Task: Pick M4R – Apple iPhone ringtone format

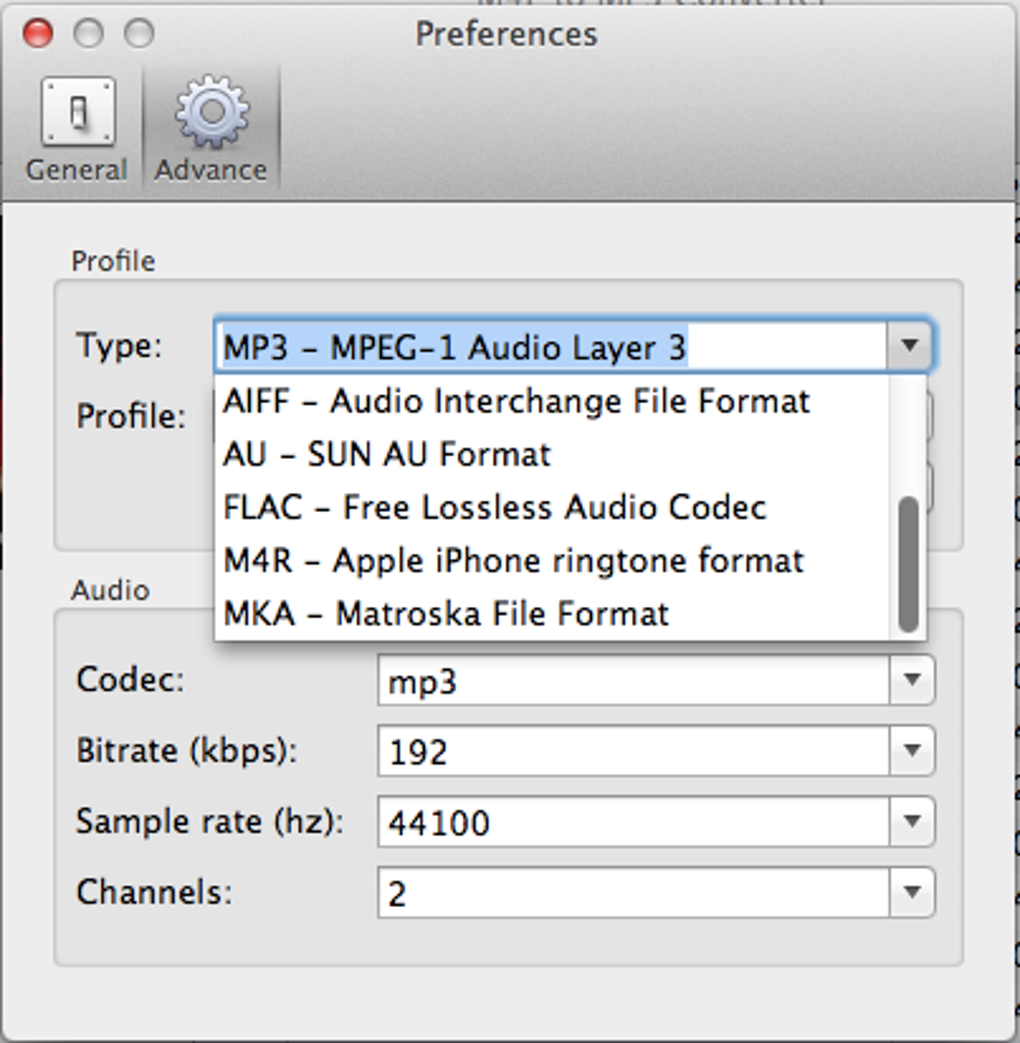Action: [x=513, y=561]
